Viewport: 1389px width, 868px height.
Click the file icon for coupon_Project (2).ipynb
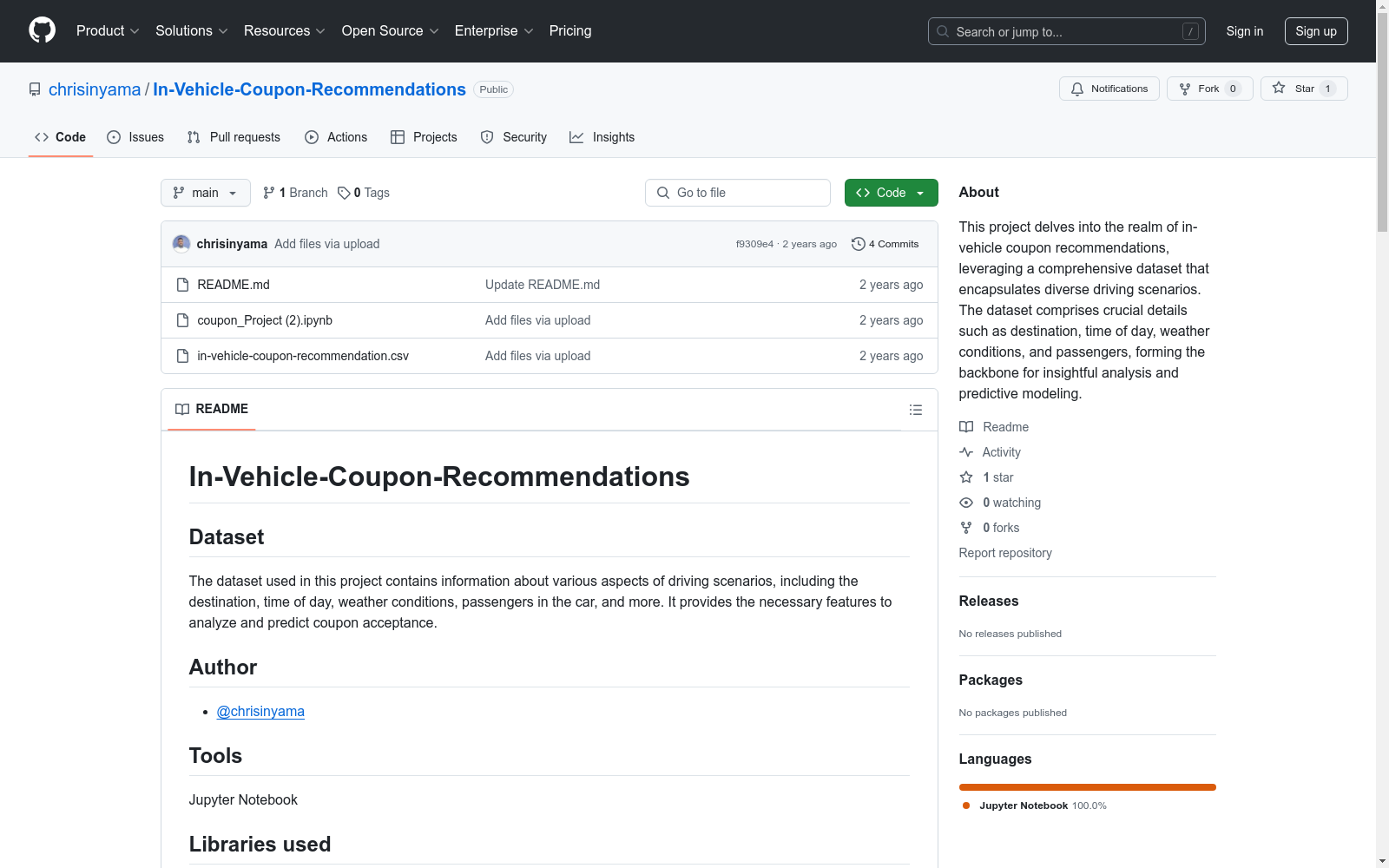tap(182, 320)
